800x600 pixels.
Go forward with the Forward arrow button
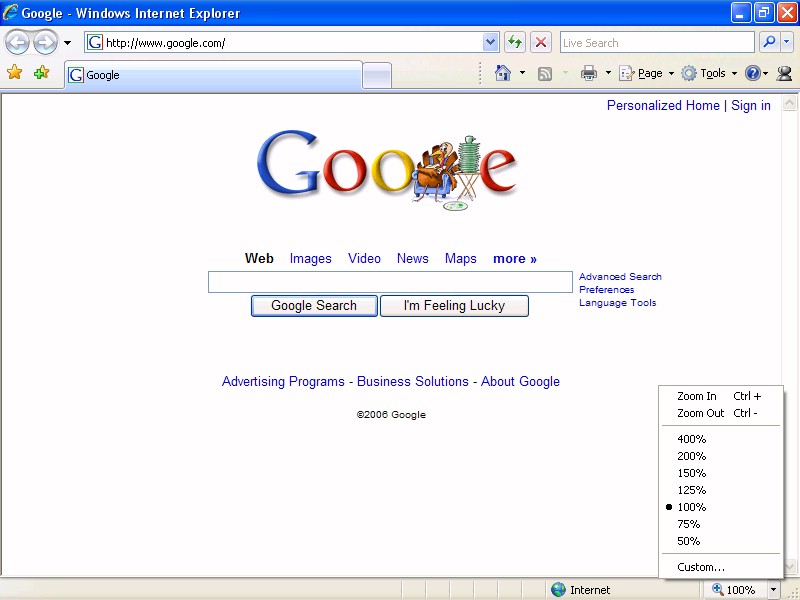click(45, 42)
